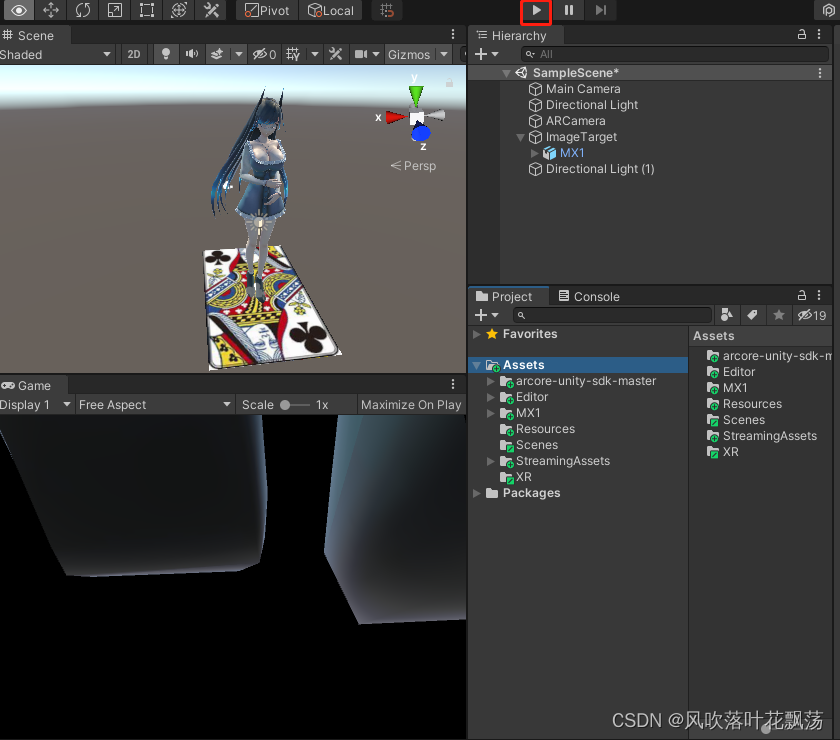Switch to the Game tab
Viewport: 840px width, 740px height.
[x=27, y=385]
